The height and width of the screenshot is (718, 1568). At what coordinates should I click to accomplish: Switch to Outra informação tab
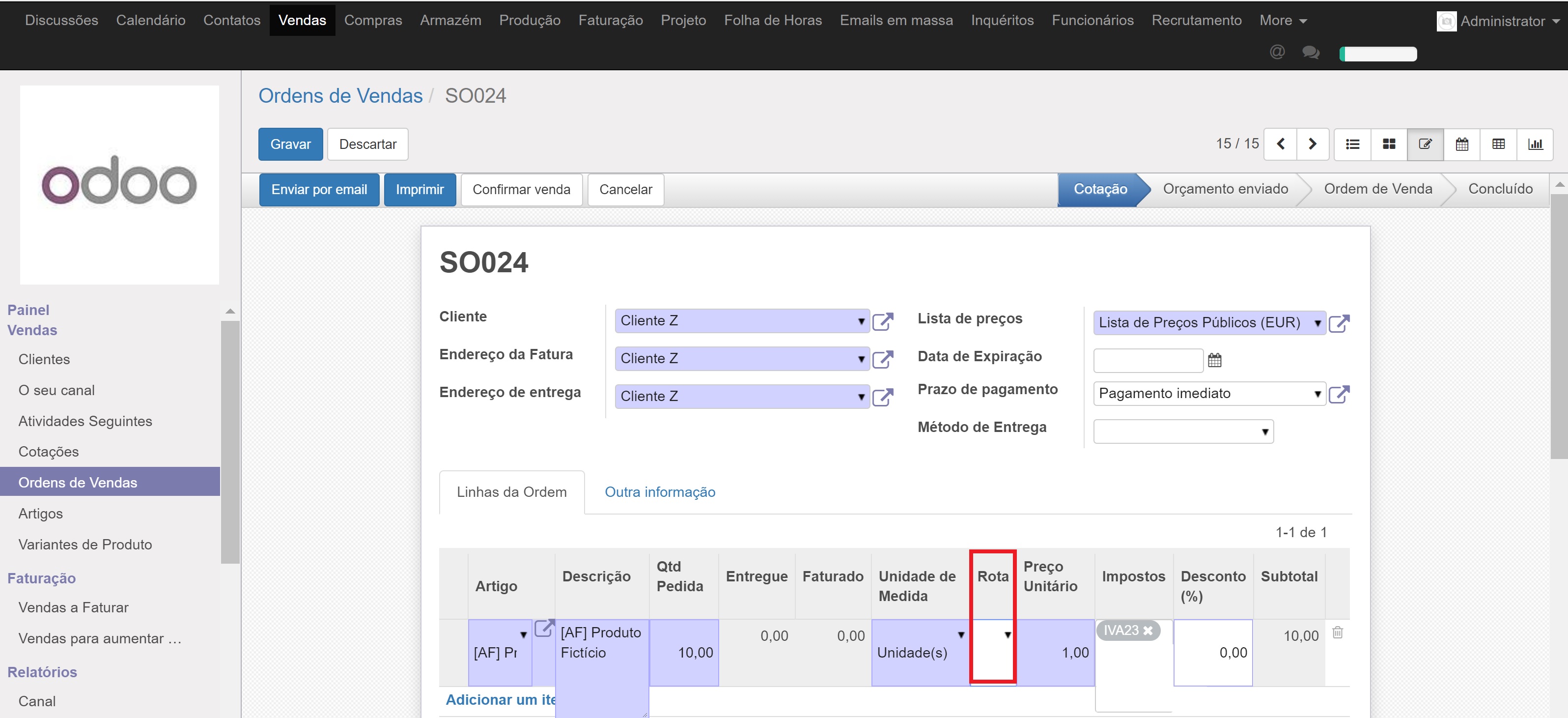(x=659, y=492)
